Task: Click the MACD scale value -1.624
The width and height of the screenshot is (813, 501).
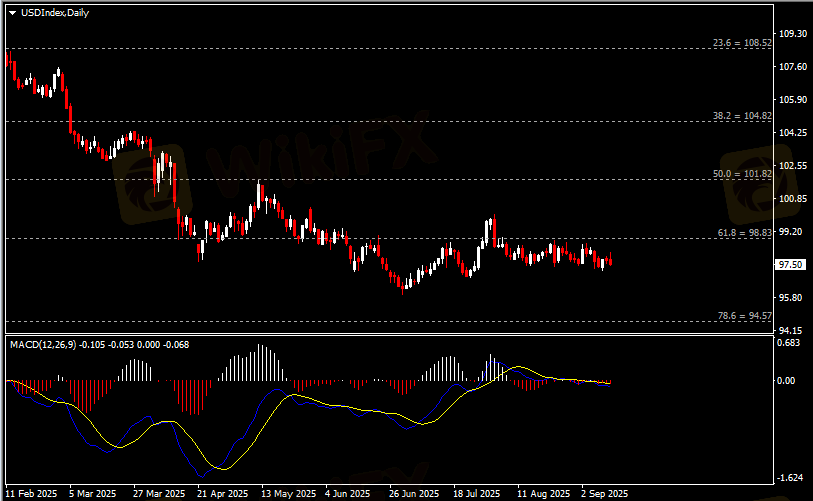Action: tap(790, 478)
